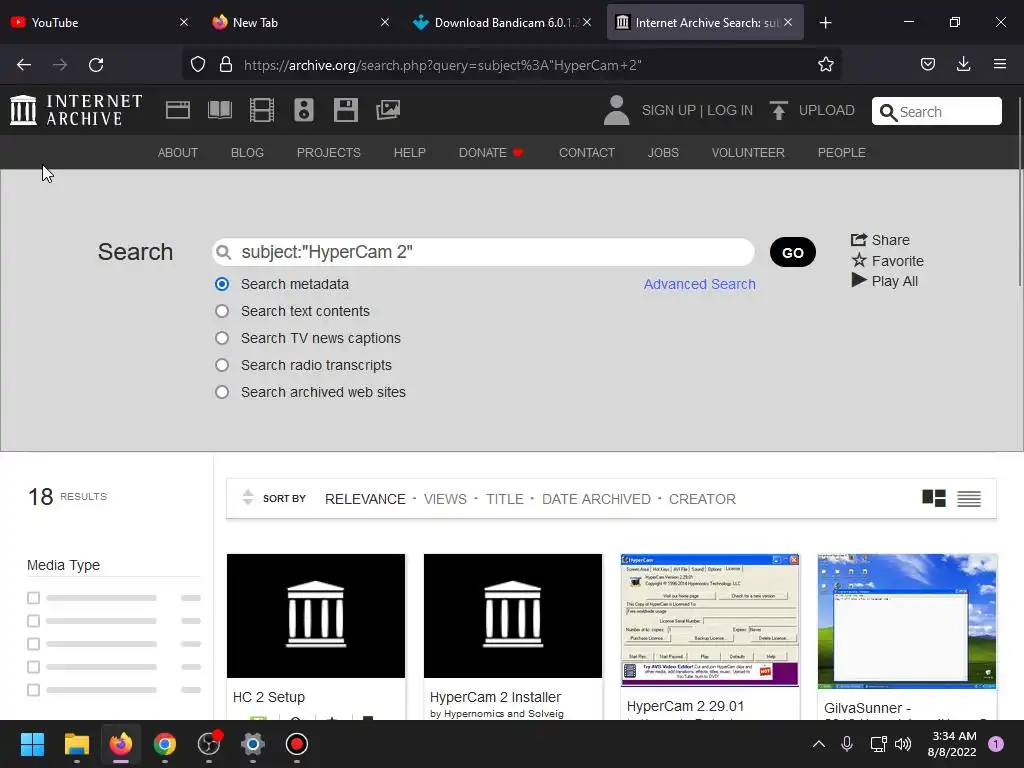This screenshot has height=768, width=1024.
Task: Open the Web archive icon
Action: (x=178, y=110)
